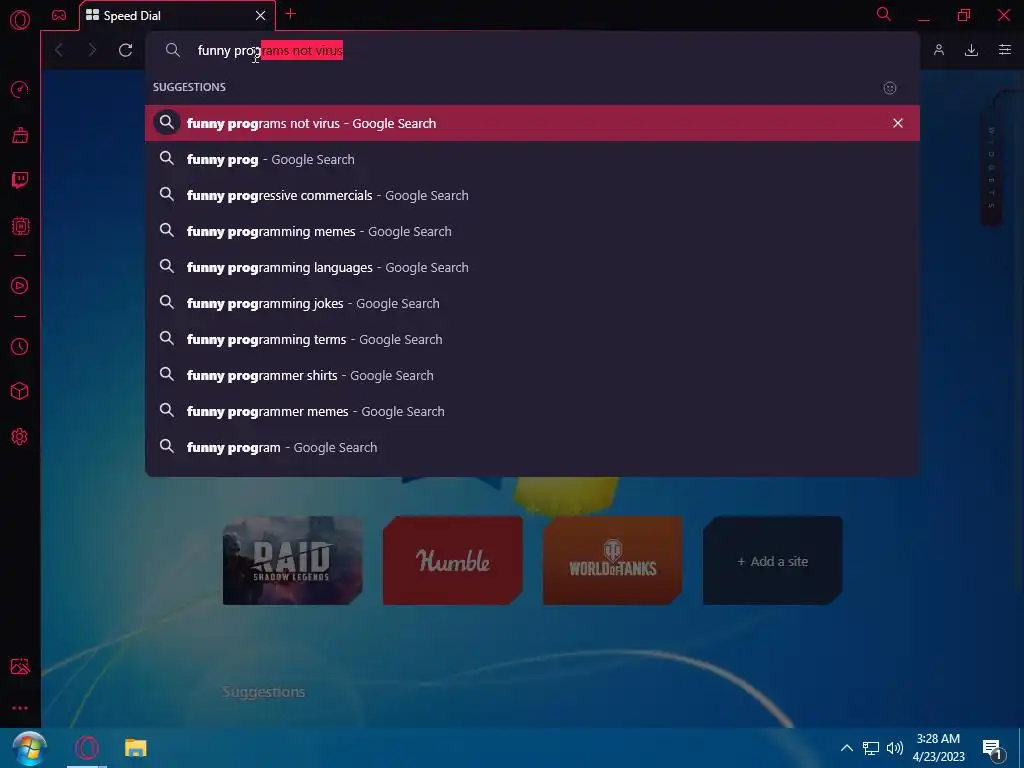This screenshot has height=768, width=1024.
Task: Choose 'funny programming jokes' suggestion
Action: pos(532,303)
